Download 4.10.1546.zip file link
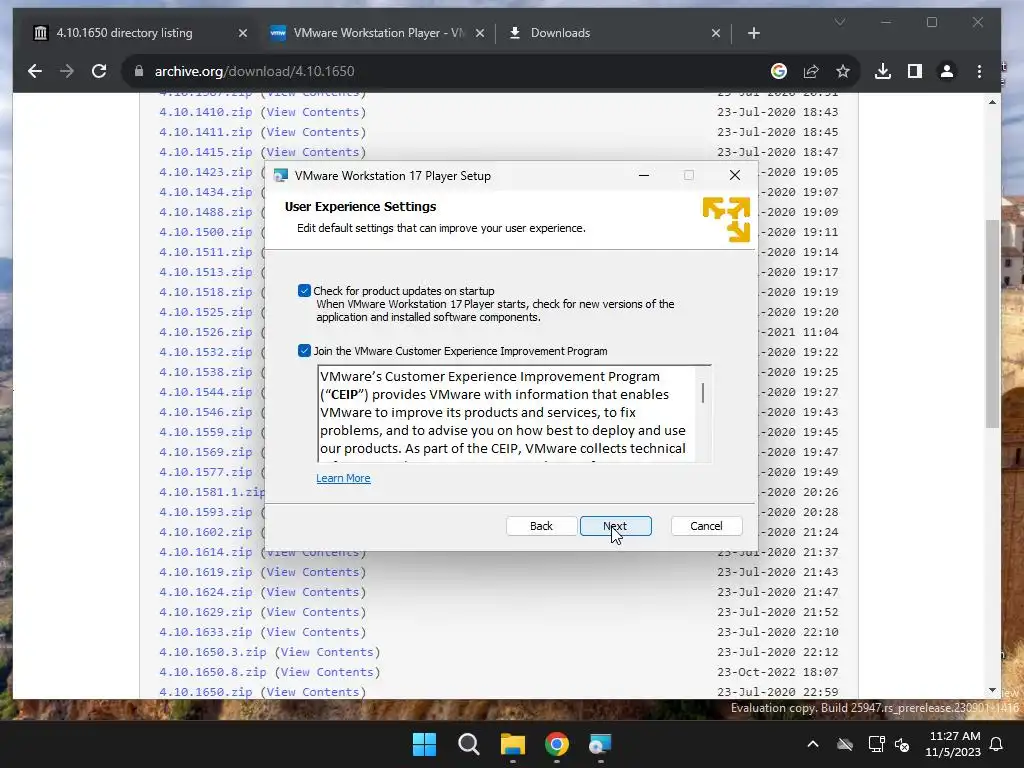 coord(206,412)
